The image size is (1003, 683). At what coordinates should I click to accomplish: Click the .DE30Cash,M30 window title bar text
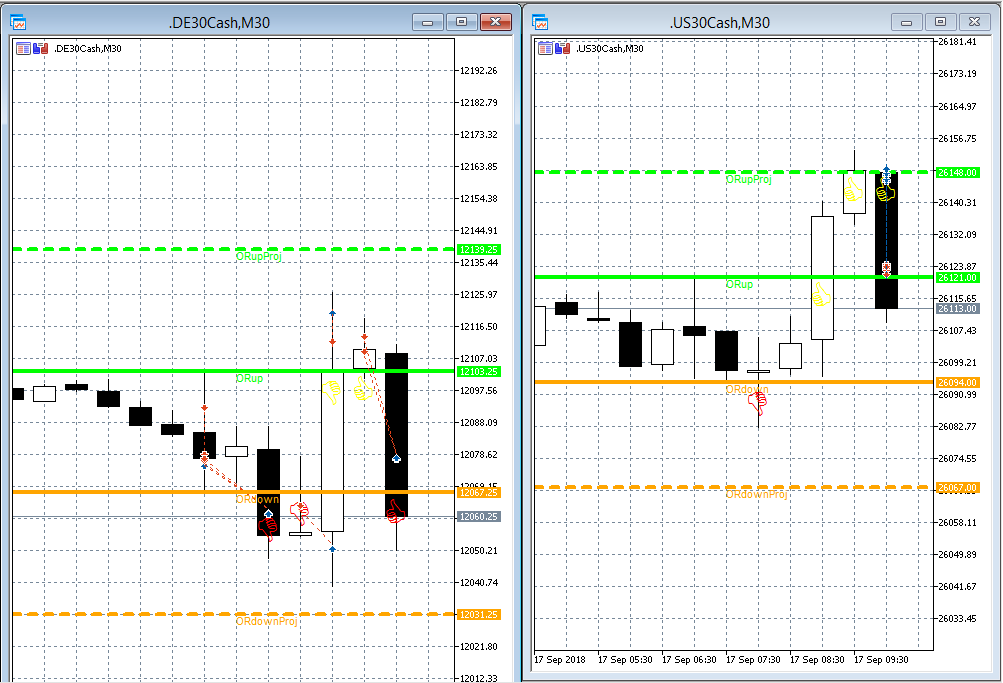point(219,23)
